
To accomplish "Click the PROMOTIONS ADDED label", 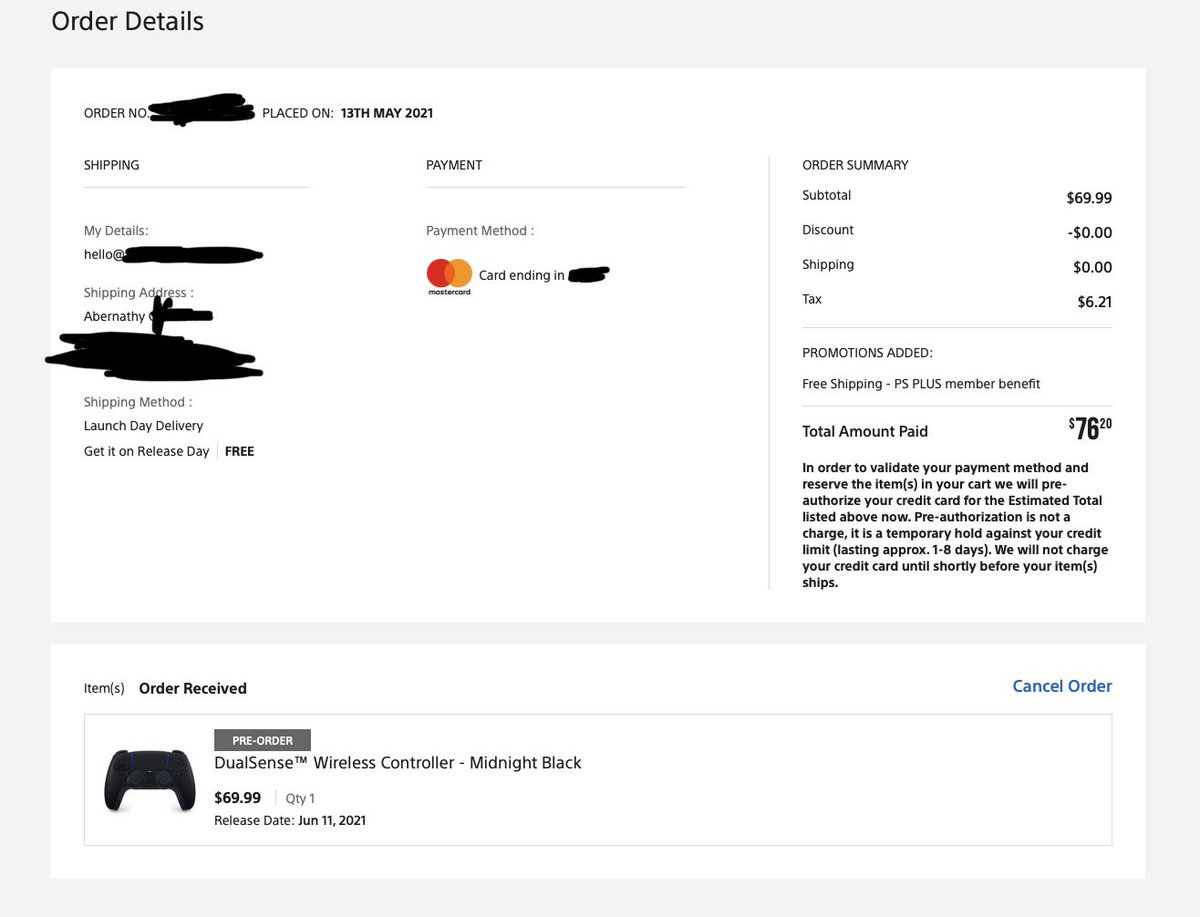I will pos(867,353).
